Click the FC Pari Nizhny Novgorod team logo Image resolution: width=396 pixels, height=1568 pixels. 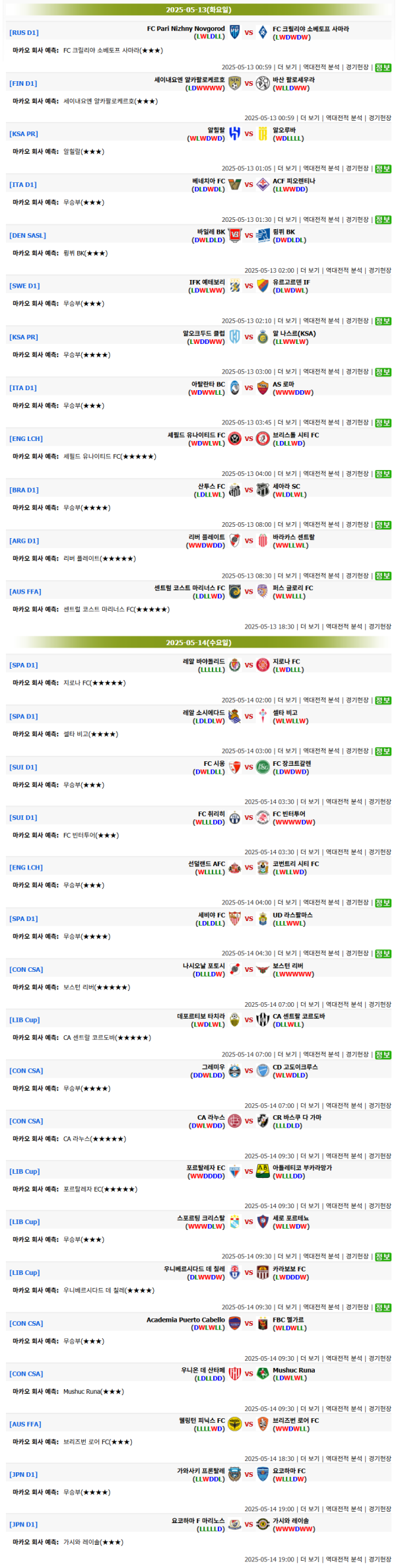click(x=234, y=32)
